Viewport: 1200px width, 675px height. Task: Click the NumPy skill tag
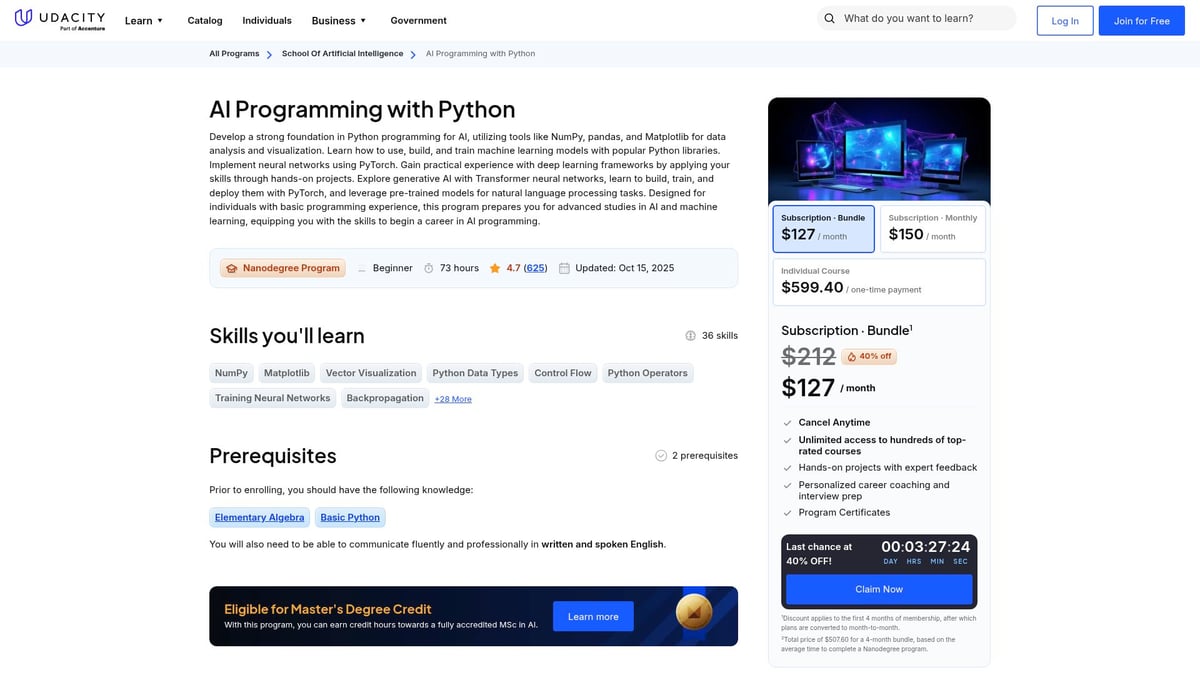point(231,373)
